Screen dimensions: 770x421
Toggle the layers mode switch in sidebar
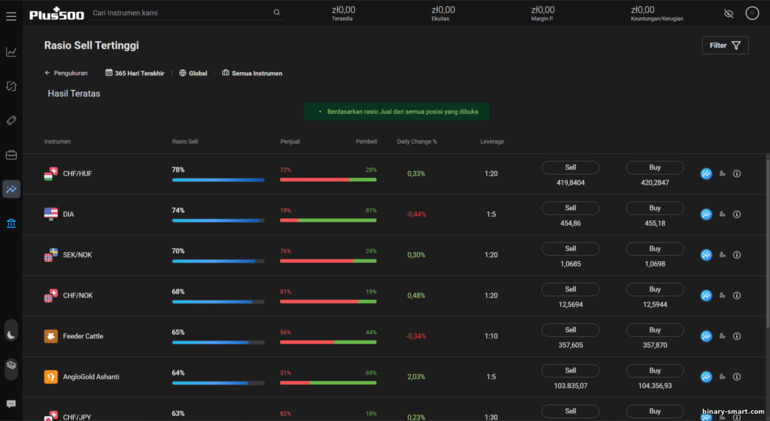click(11, 366)
